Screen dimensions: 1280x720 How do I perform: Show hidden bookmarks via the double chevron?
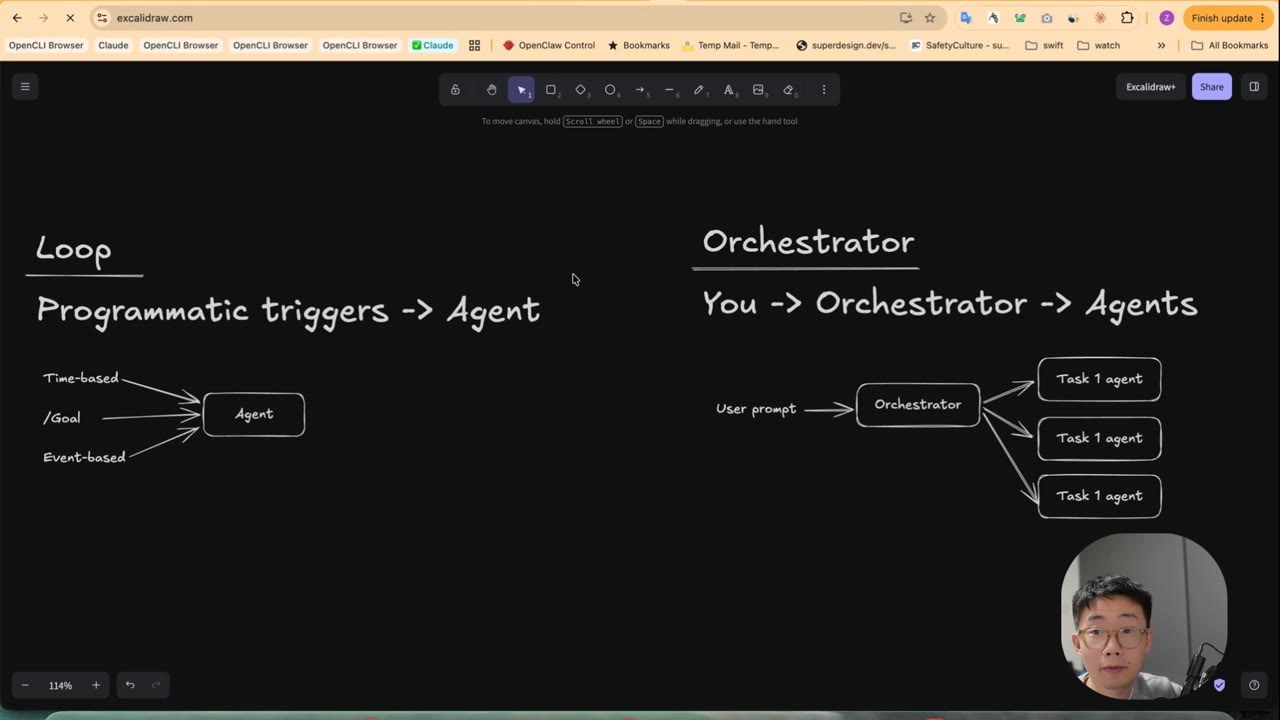coord(1161,45)
